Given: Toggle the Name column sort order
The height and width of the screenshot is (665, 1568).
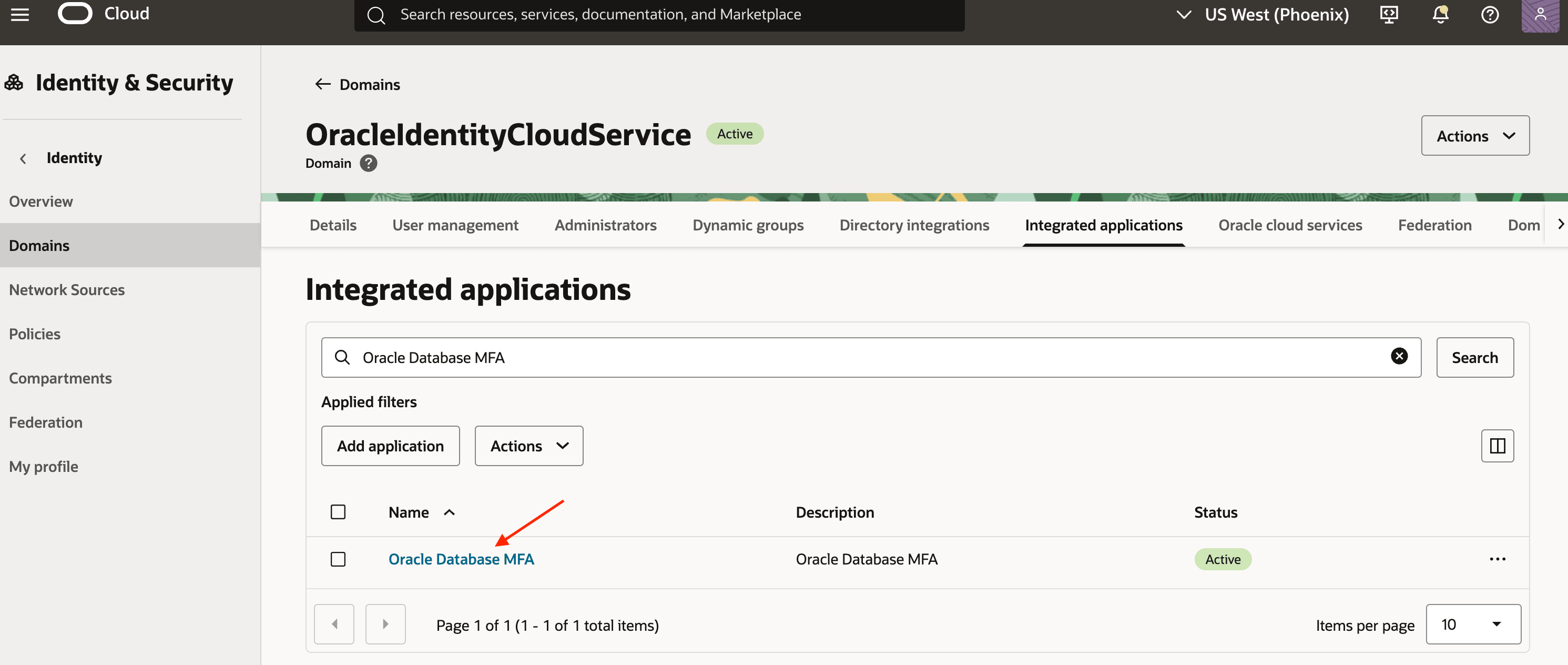Looking at the screenshot, I should click(450, 512).
